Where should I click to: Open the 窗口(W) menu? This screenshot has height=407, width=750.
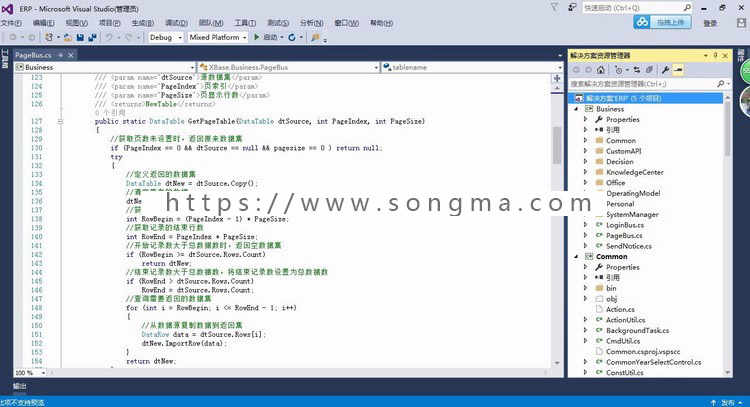[x=346, y=23]
